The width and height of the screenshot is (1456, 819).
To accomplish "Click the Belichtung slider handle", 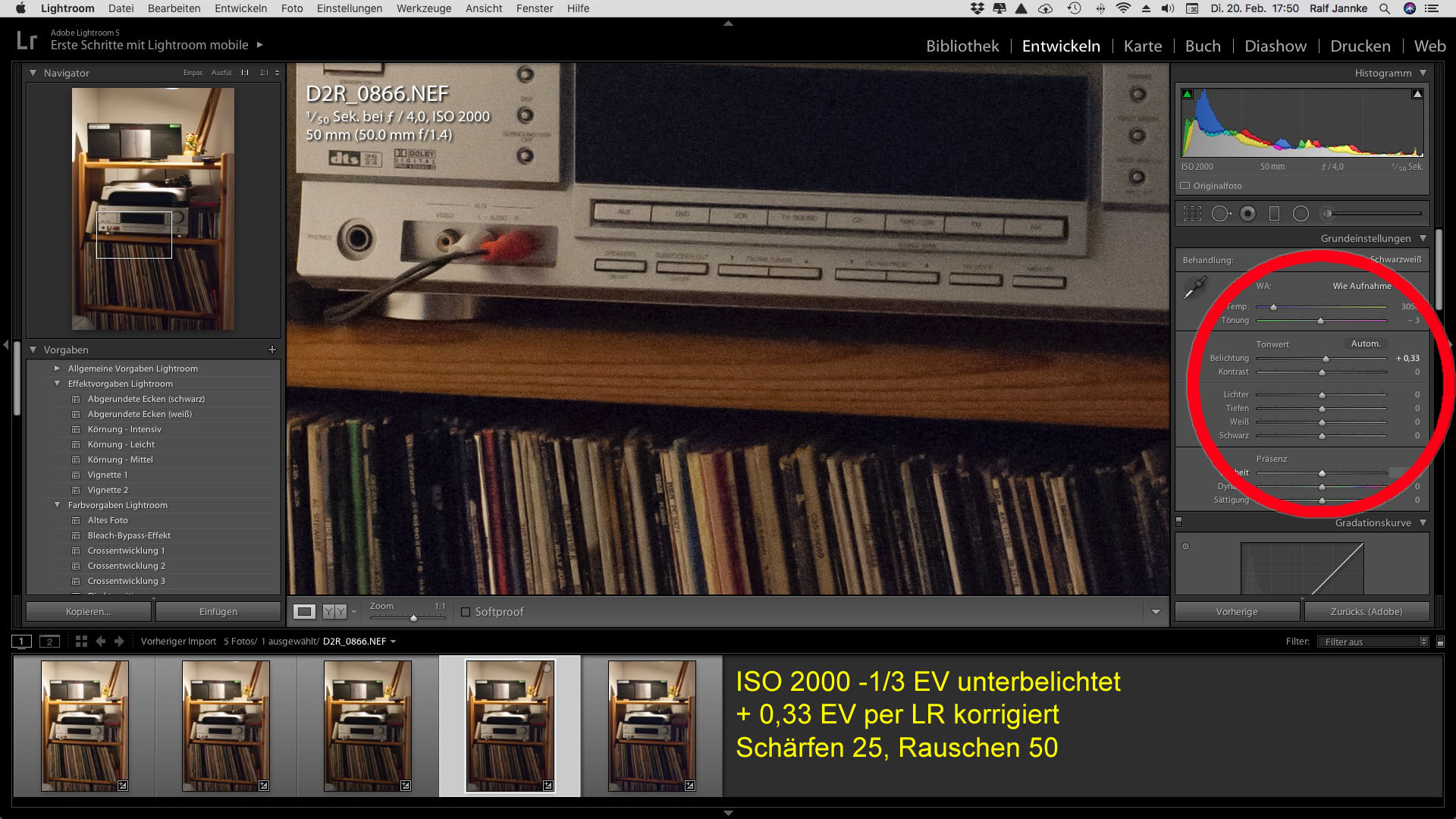I will coord(1326,359).
